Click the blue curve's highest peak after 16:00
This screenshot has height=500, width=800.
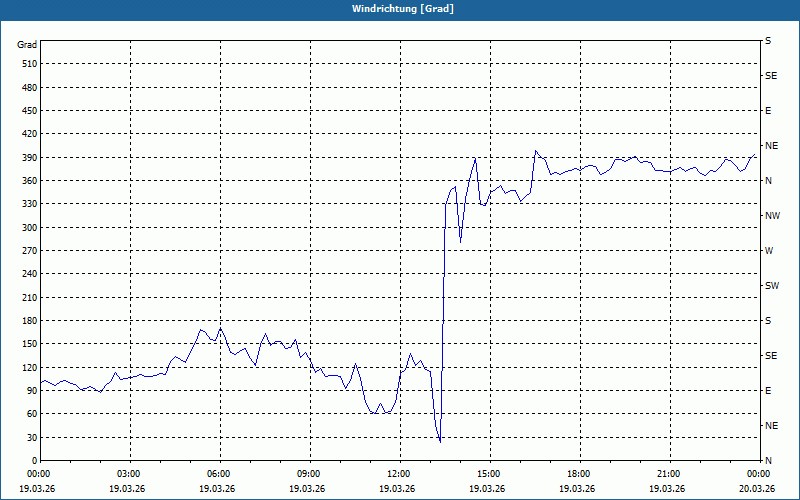point(536,151)
